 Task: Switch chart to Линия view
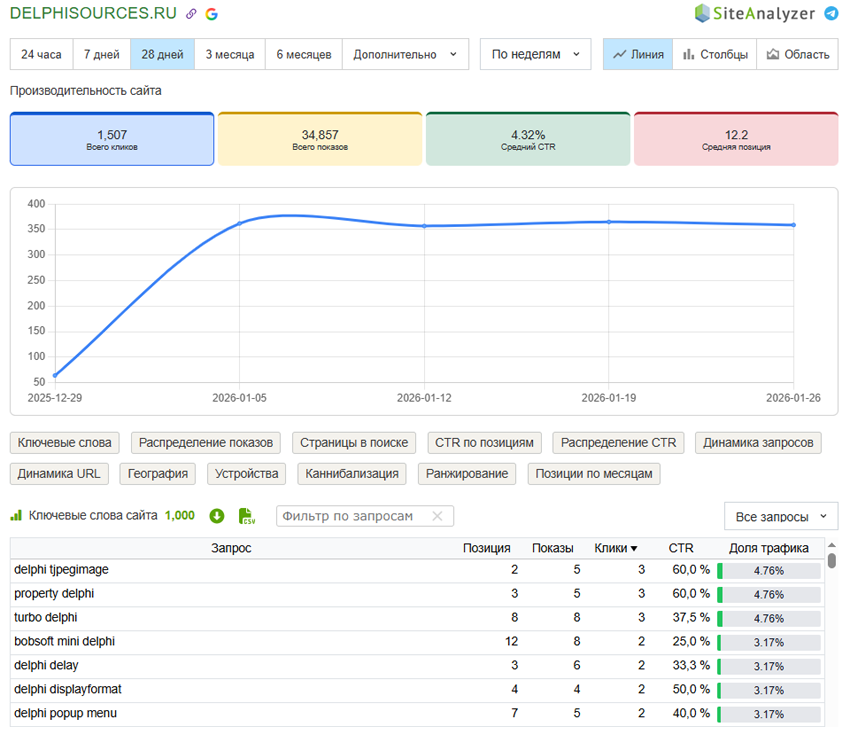[637, 54]
